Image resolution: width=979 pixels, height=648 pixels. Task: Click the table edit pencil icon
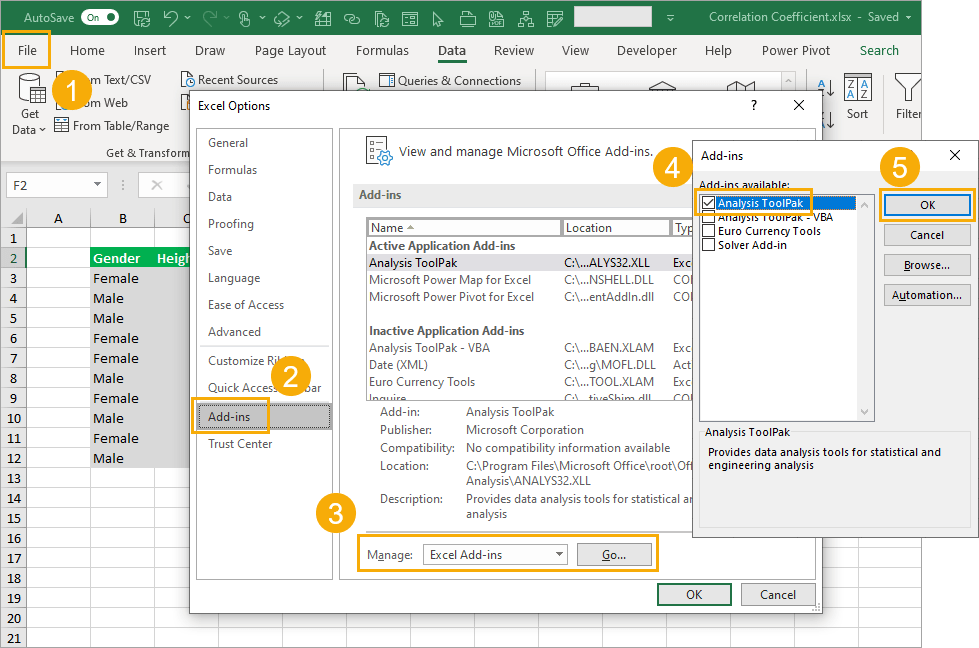(555, 19)
